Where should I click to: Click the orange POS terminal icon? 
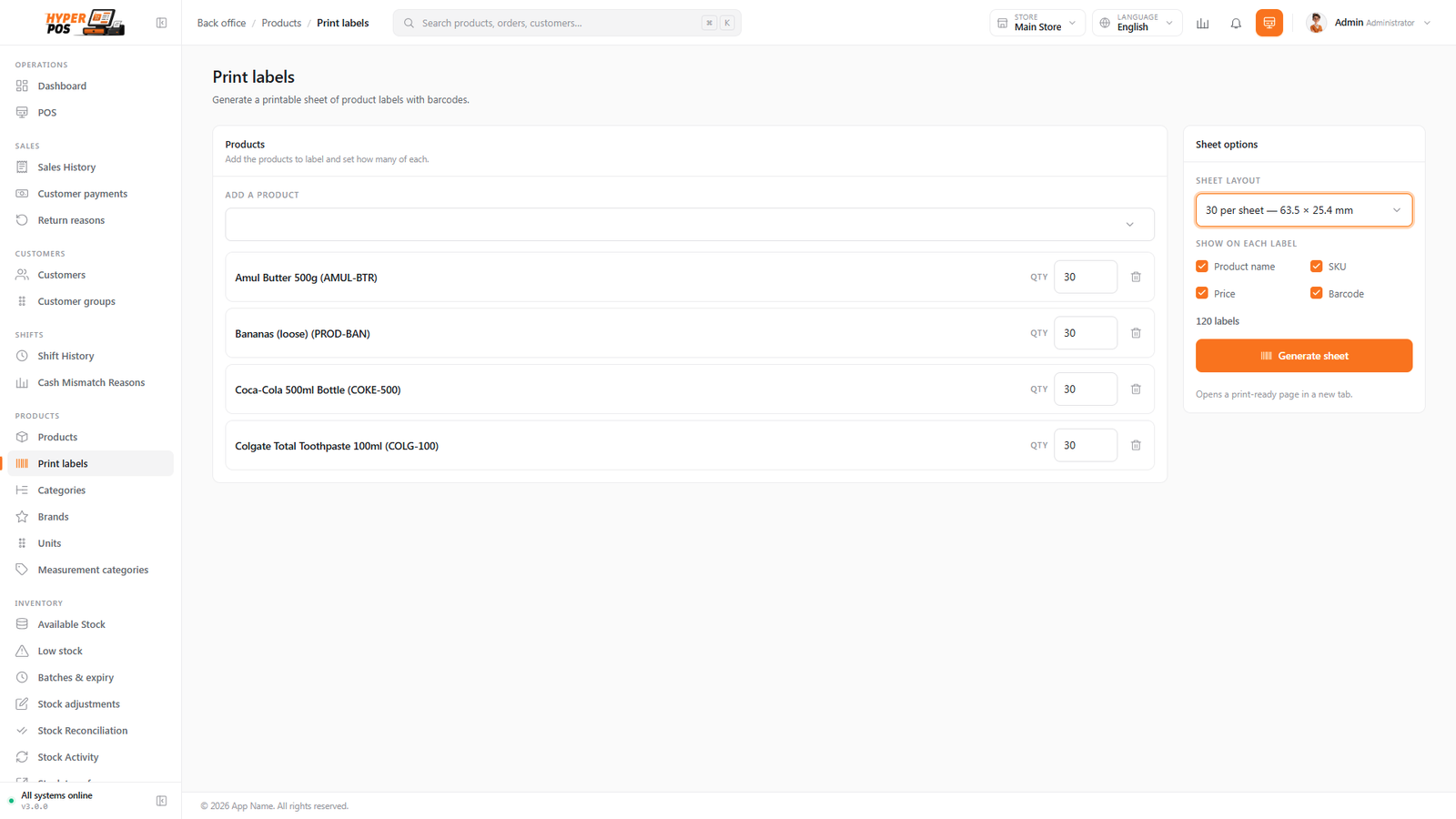pos(1269,23)
